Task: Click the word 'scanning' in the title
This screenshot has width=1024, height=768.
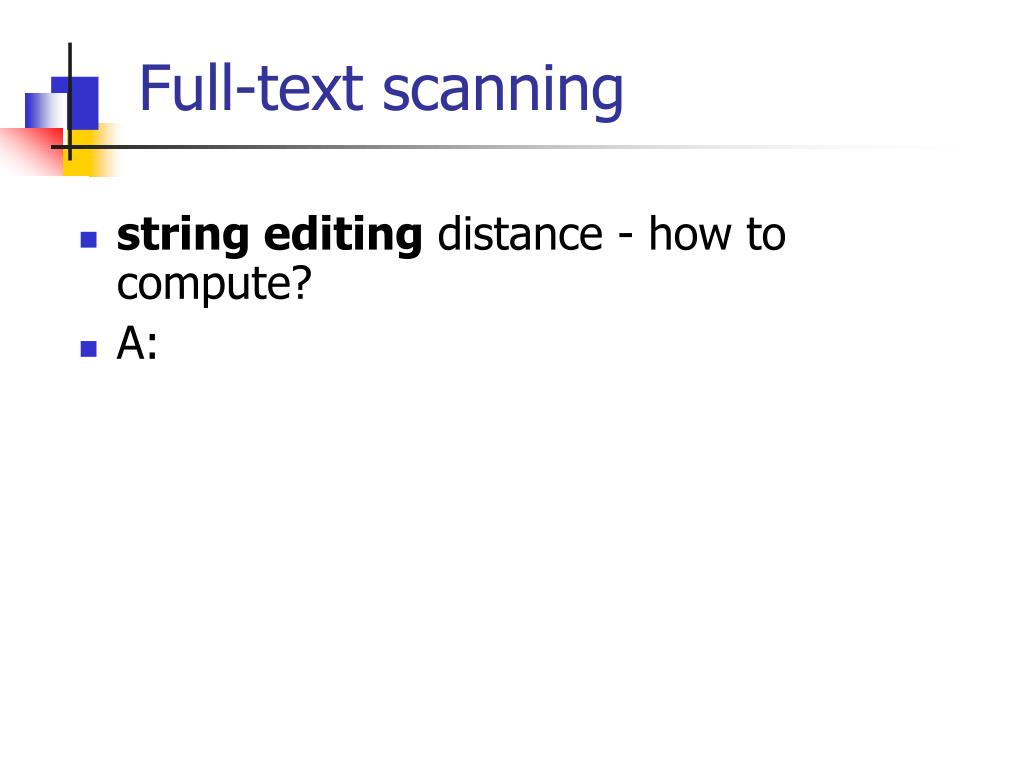Action: 503,92
